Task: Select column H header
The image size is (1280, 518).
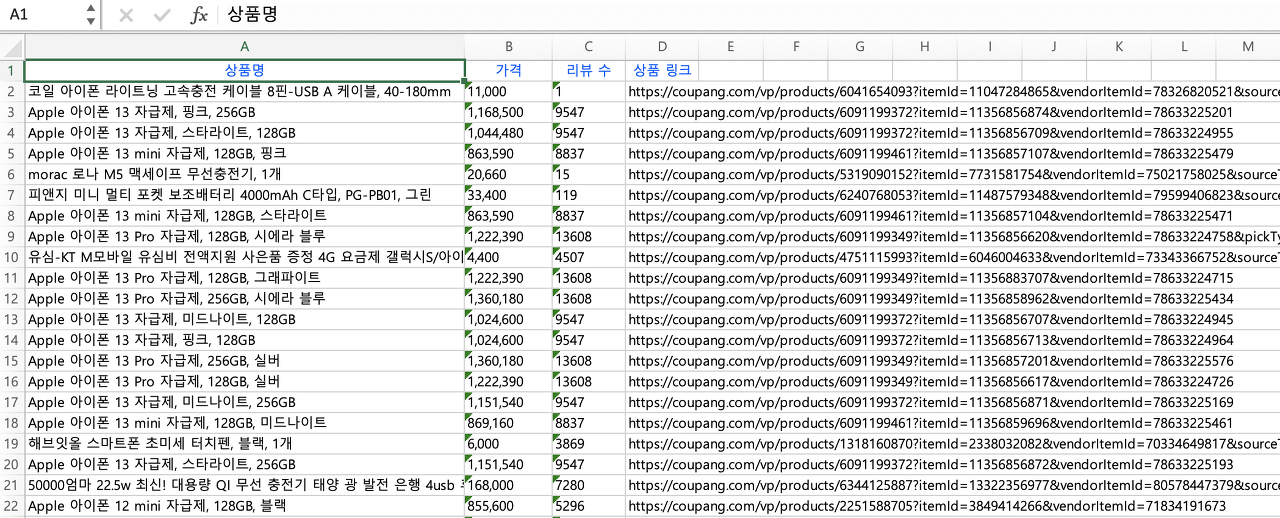Action: coord(925,47)
